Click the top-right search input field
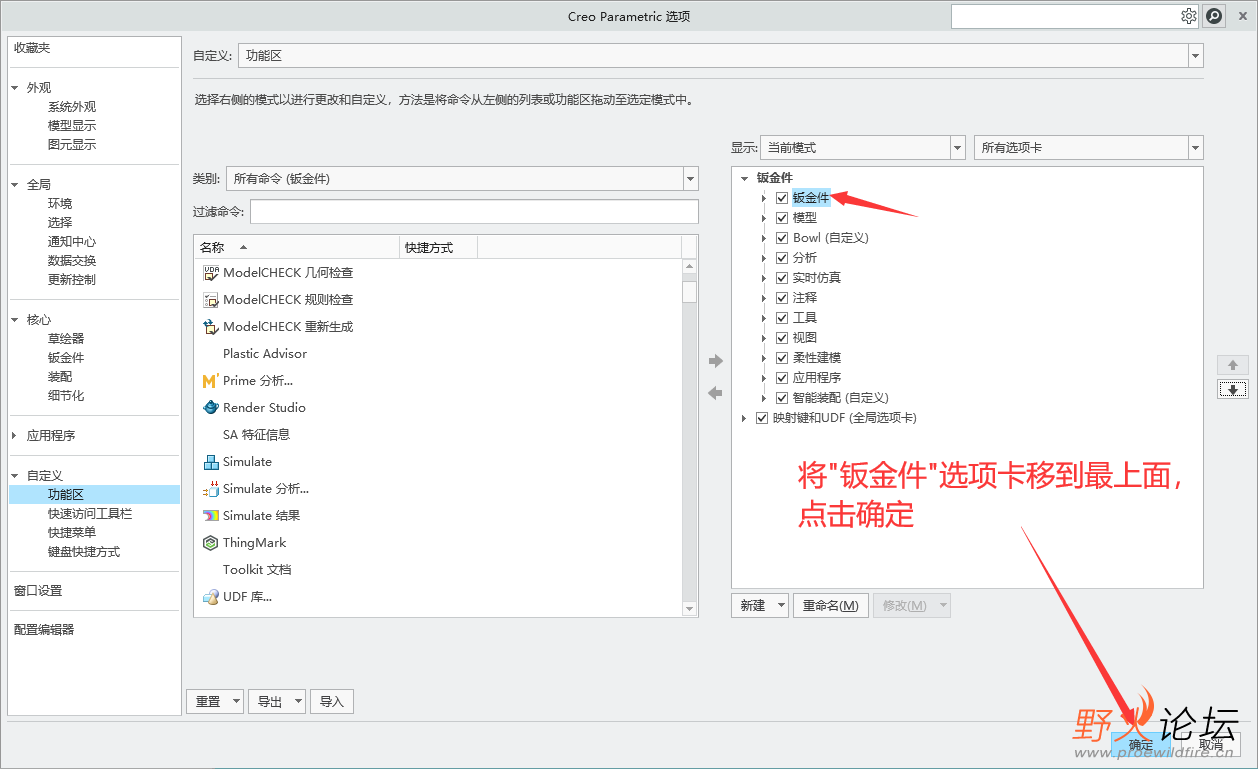 pyautogui.click(x=1065, y=16)
